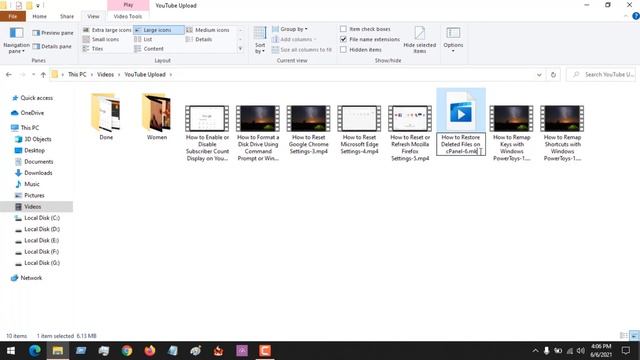Switch to the Share ribbon tab

[x=67, y=16]
